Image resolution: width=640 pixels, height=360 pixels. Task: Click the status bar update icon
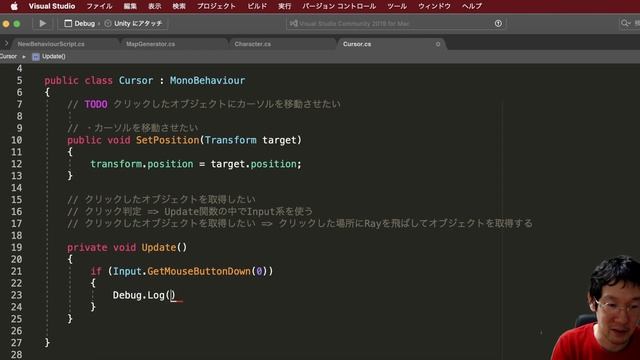click(498, 23)
